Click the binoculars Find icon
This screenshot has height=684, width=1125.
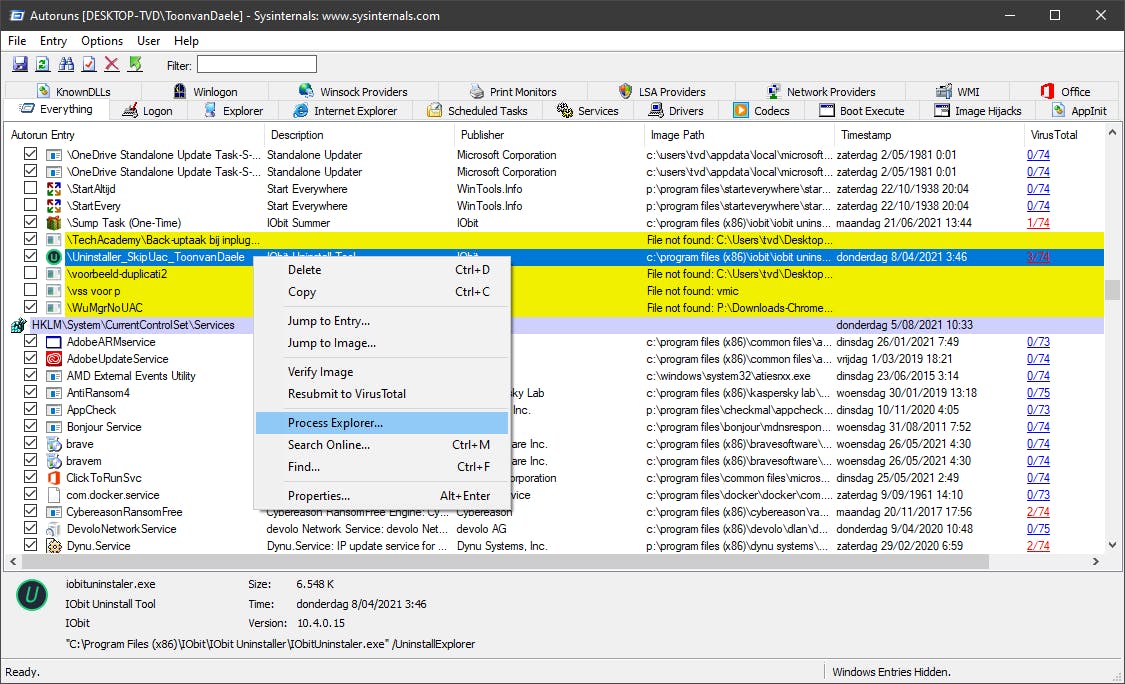pos(66,64)
